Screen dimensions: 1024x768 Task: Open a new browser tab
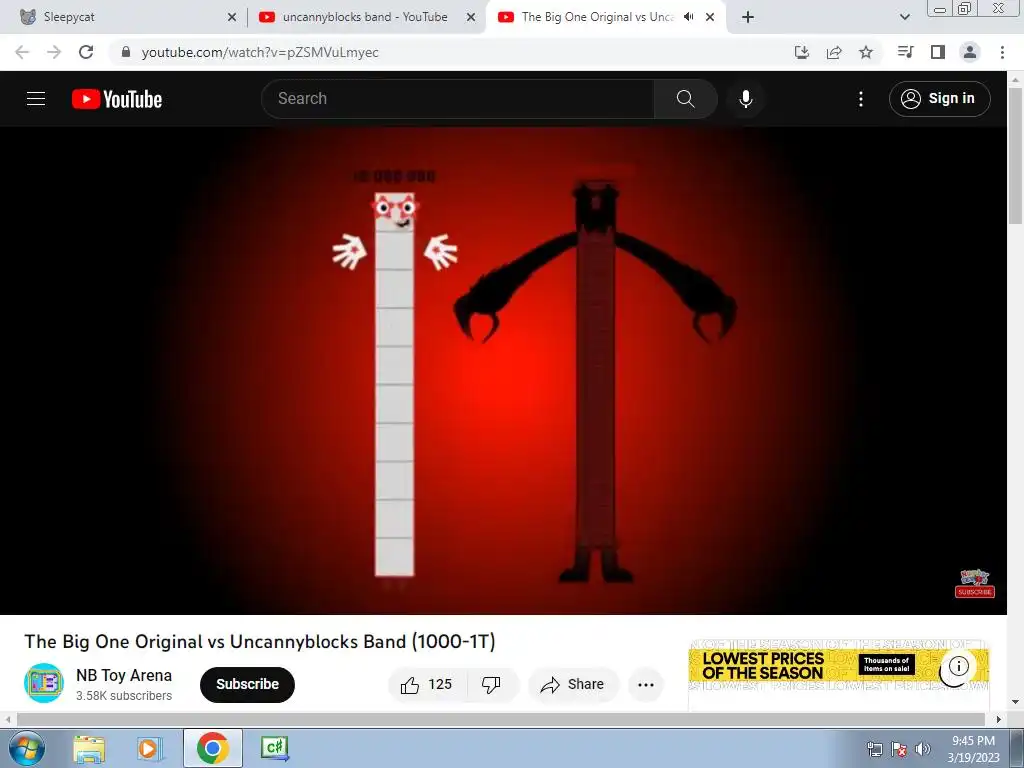(x=748, y=17)
